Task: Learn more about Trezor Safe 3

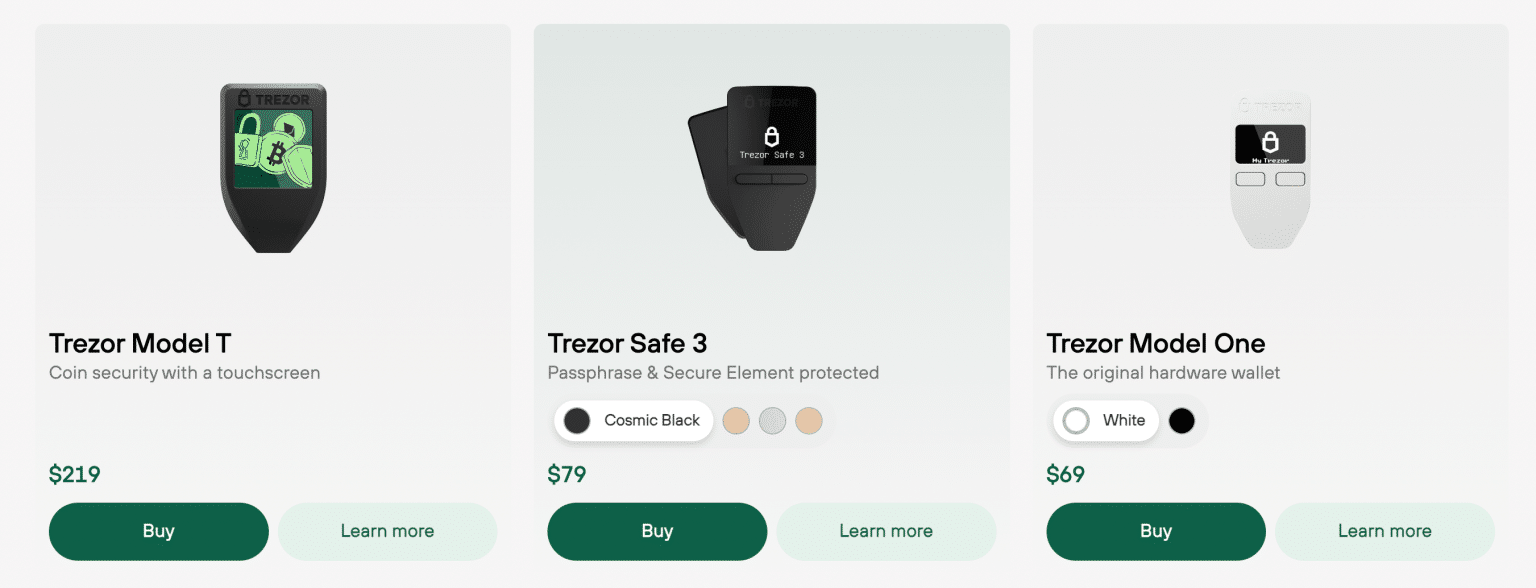Action: [x=886, y=531]
